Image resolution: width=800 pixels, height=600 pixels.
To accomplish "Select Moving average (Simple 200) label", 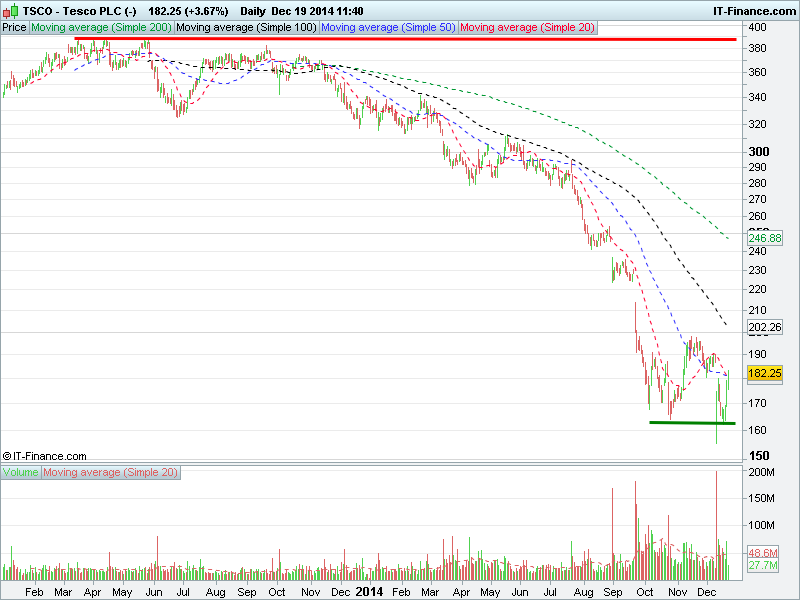I will coord(101,28).
